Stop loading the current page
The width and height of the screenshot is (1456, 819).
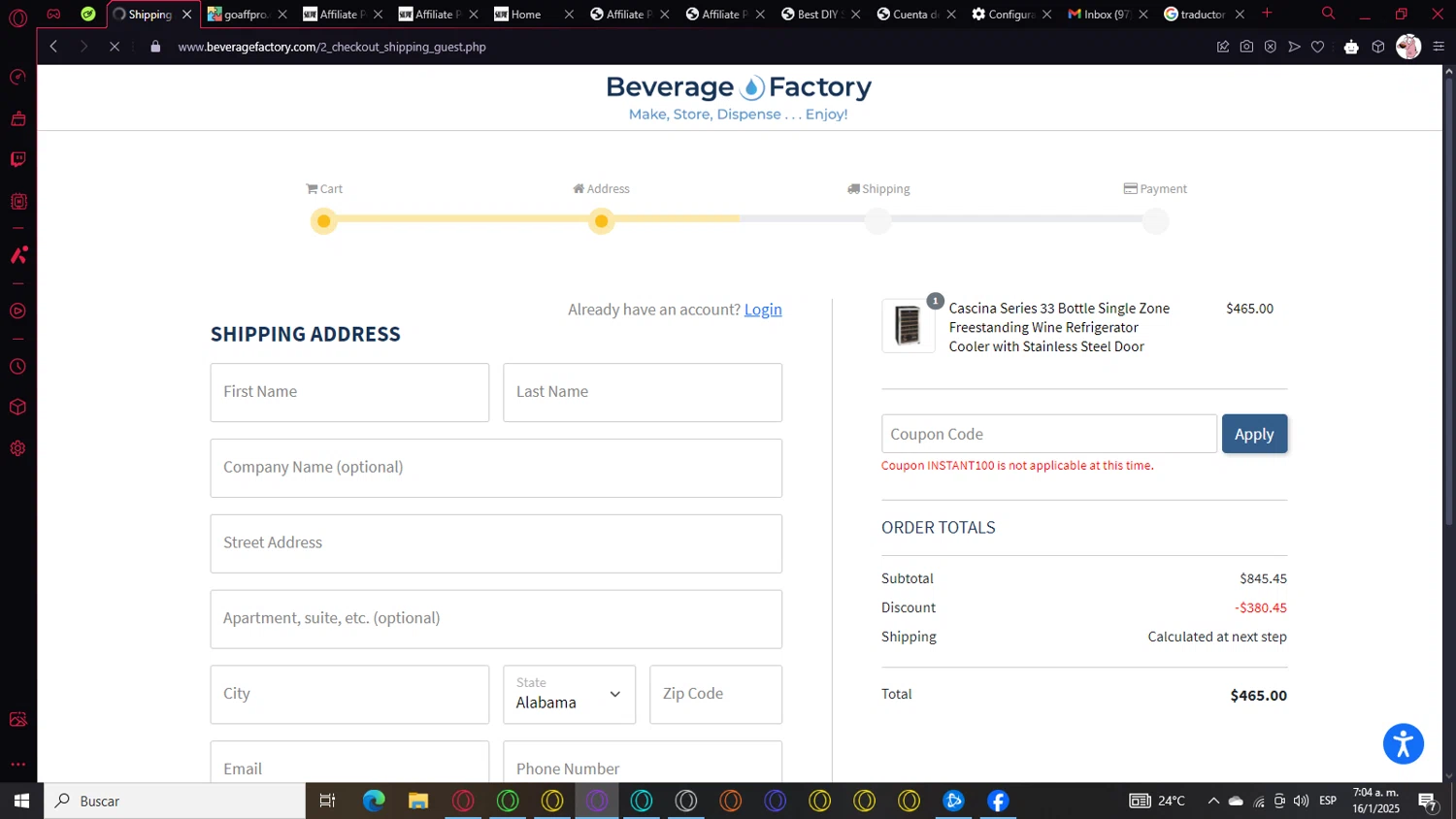[114, 47]
